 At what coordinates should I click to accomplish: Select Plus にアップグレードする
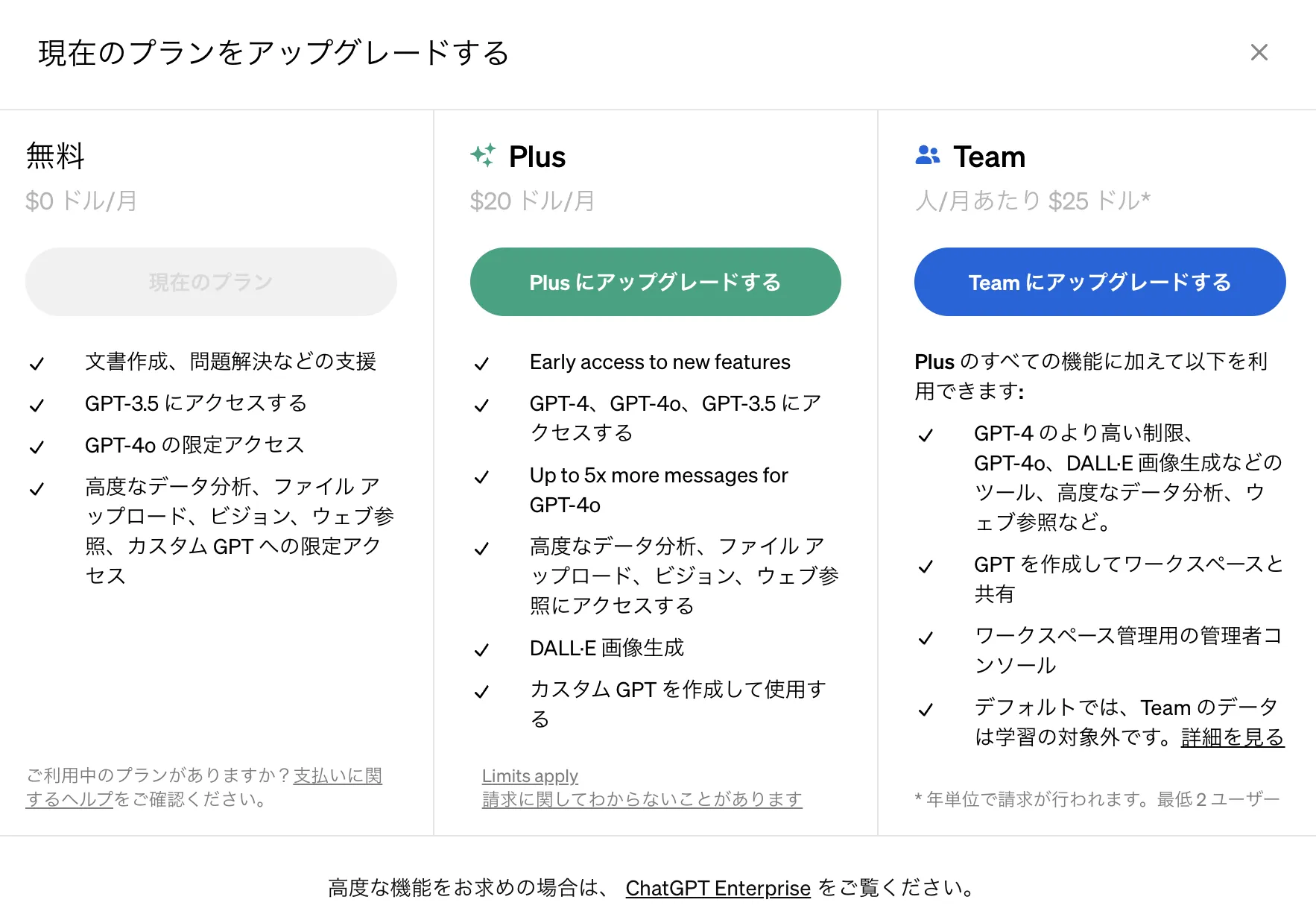pos(654,282)
